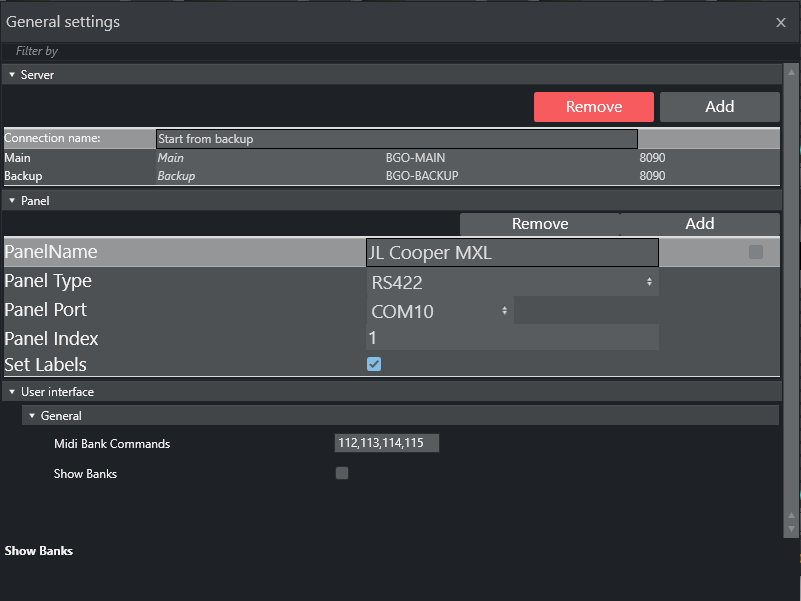
Task: Edit the PanelName text field
Action: [512, 253]
